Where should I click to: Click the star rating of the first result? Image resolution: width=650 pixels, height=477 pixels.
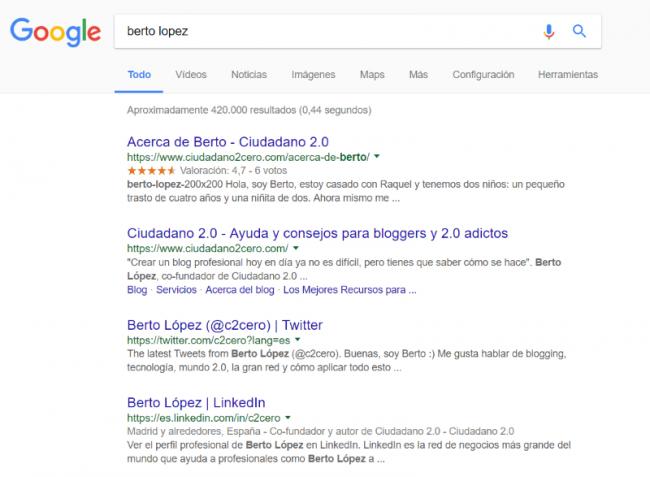tap(146, 171)
